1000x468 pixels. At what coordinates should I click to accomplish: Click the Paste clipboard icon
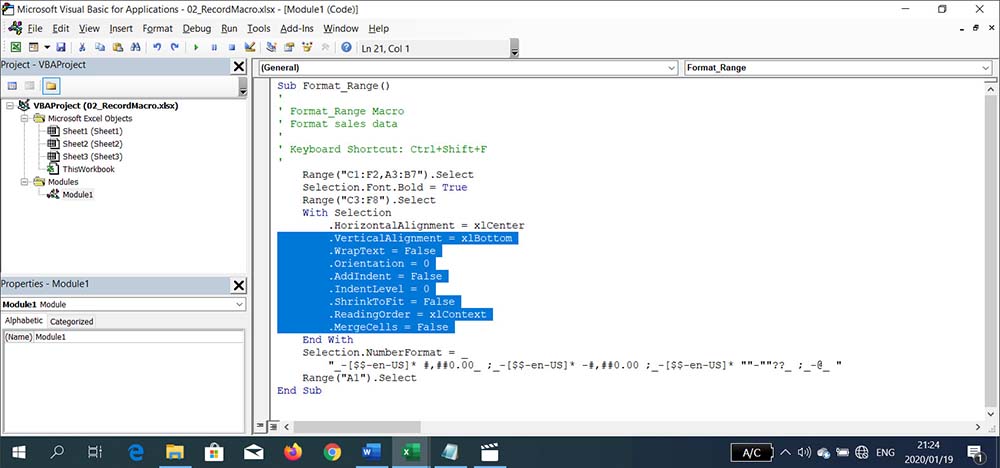coord(117,47)
